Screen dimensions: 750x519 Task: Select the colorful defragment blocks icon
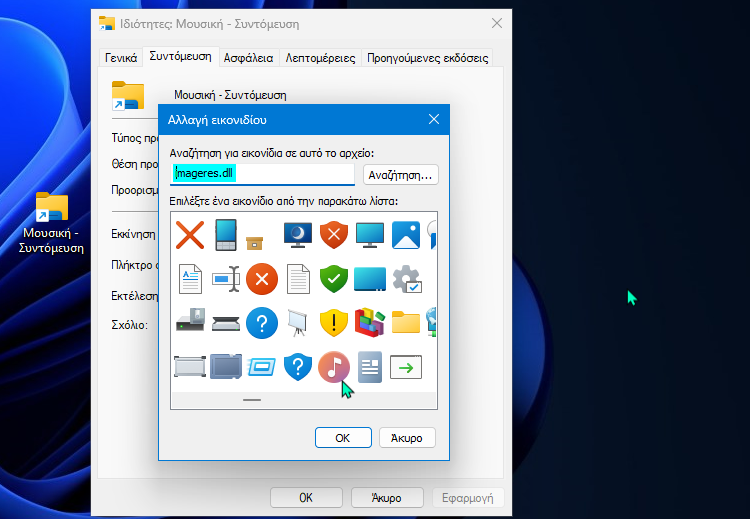370,322
